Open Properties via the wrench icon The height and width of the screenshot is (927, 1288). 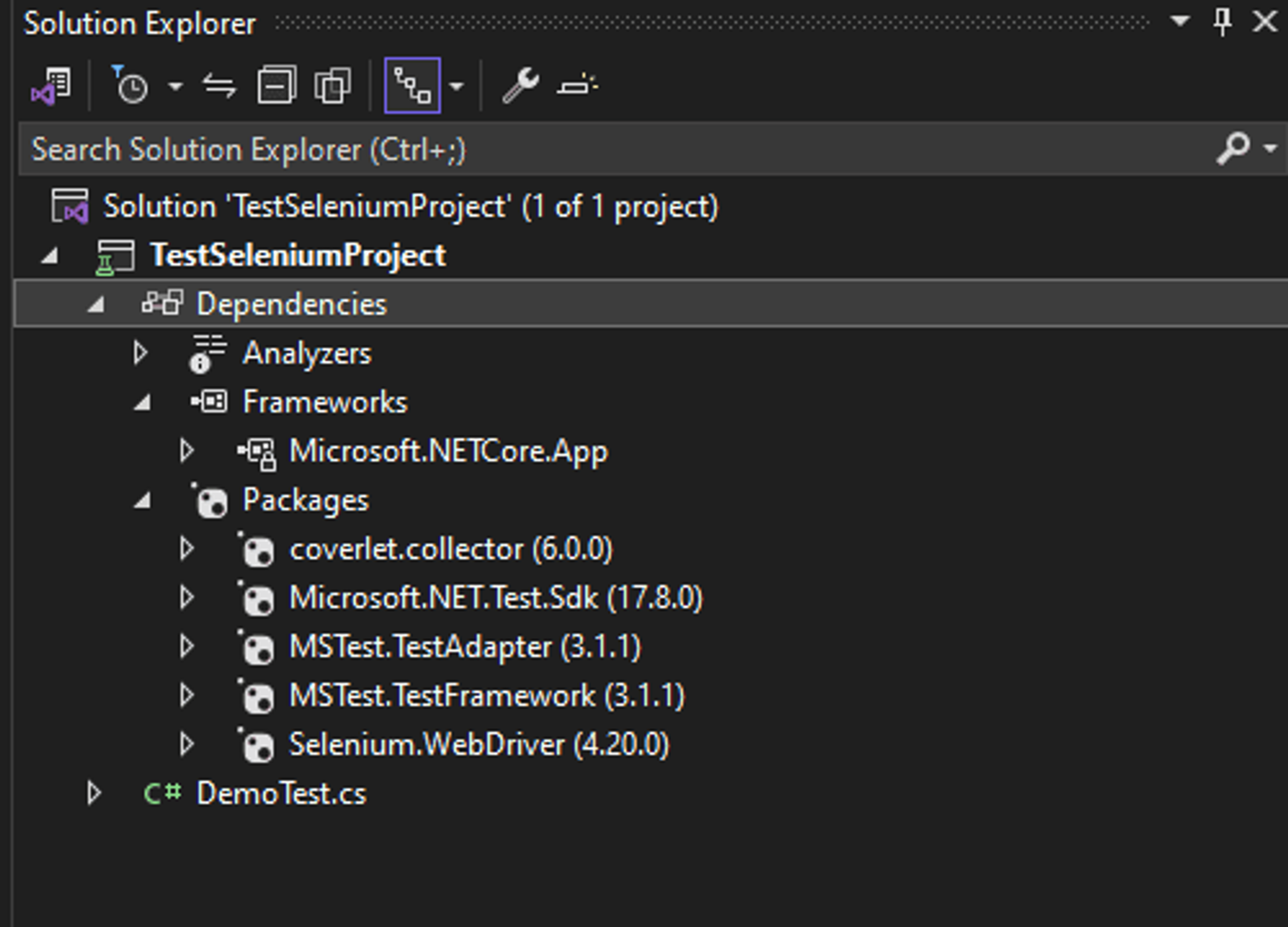click(x=520, y=86)
